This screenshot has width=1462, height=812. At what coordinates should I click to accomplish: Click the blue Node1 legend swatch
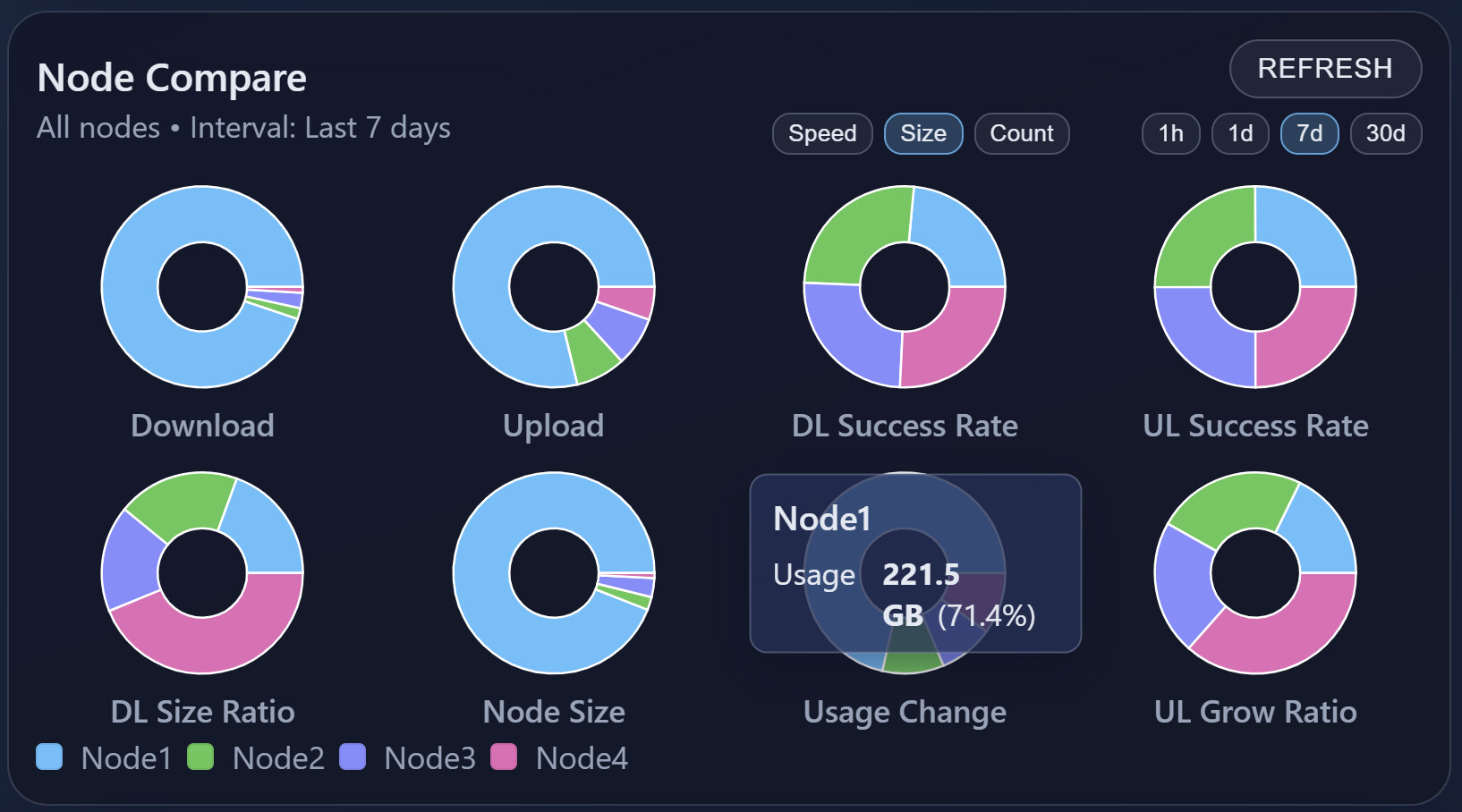(49, 757)
